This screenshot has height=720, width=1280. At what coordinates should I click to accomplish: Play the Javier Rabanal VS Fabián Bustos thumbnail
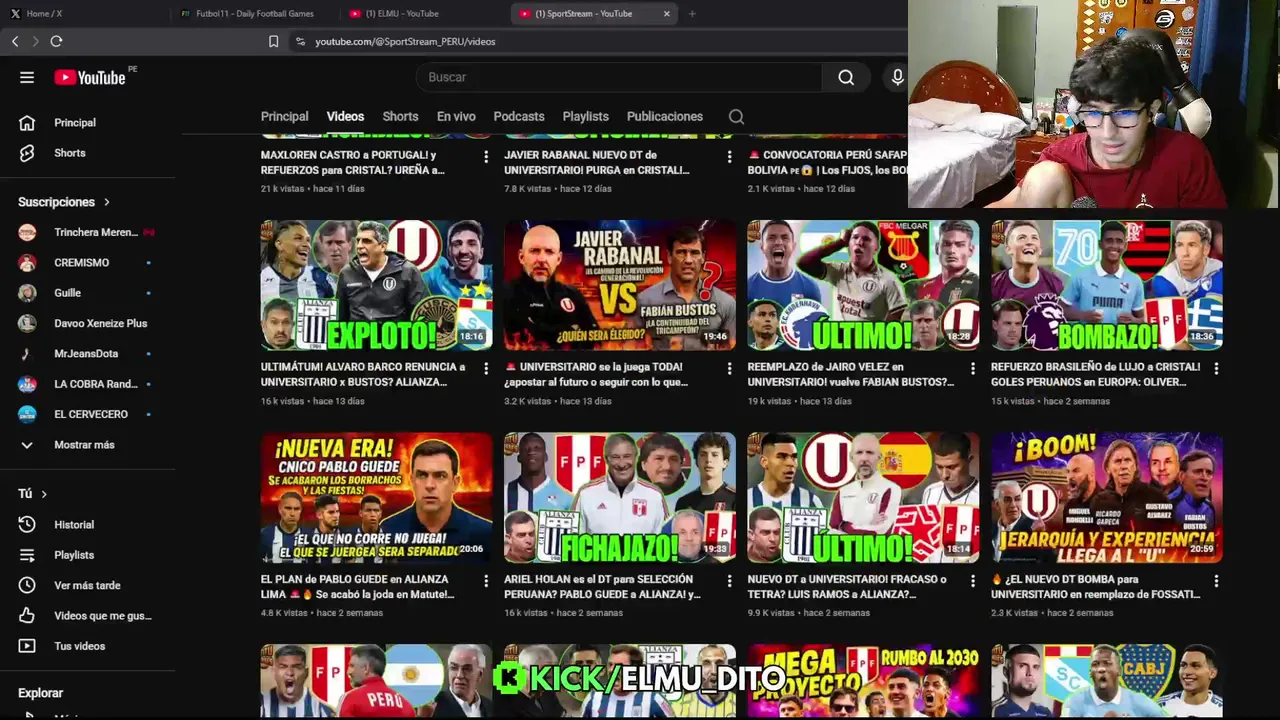[x=620, y=285]
